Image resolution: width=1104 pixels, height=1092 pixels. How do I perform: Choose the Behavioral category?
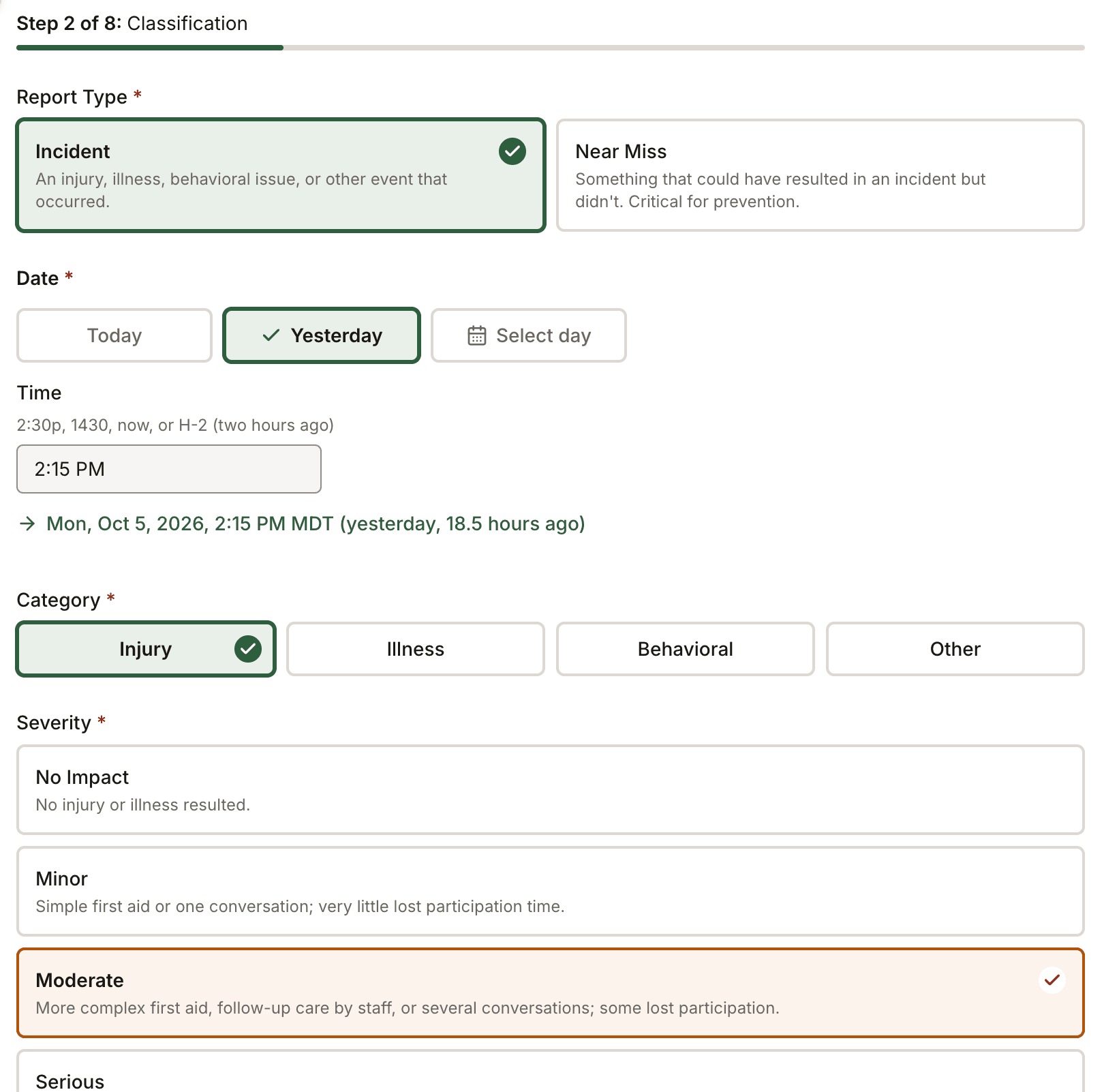[686, 649]
